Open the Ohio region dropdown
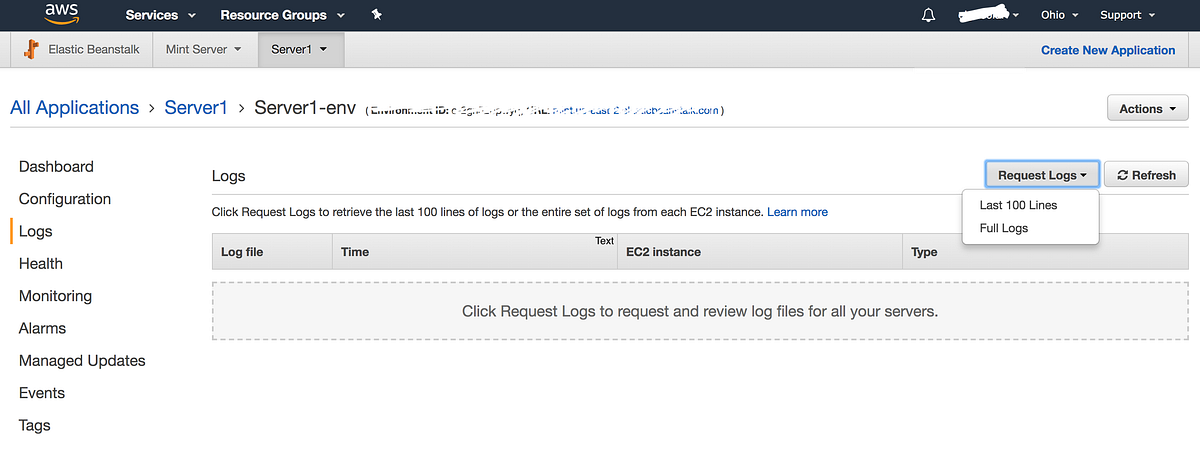The image size is (1200, 473). tap(1060, 15)
